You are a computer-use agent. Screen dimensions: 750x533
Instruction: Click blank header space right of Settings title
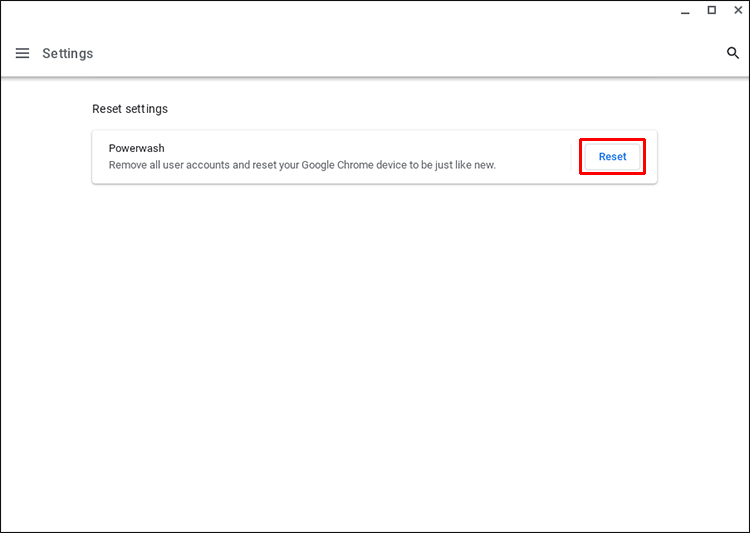400,54
